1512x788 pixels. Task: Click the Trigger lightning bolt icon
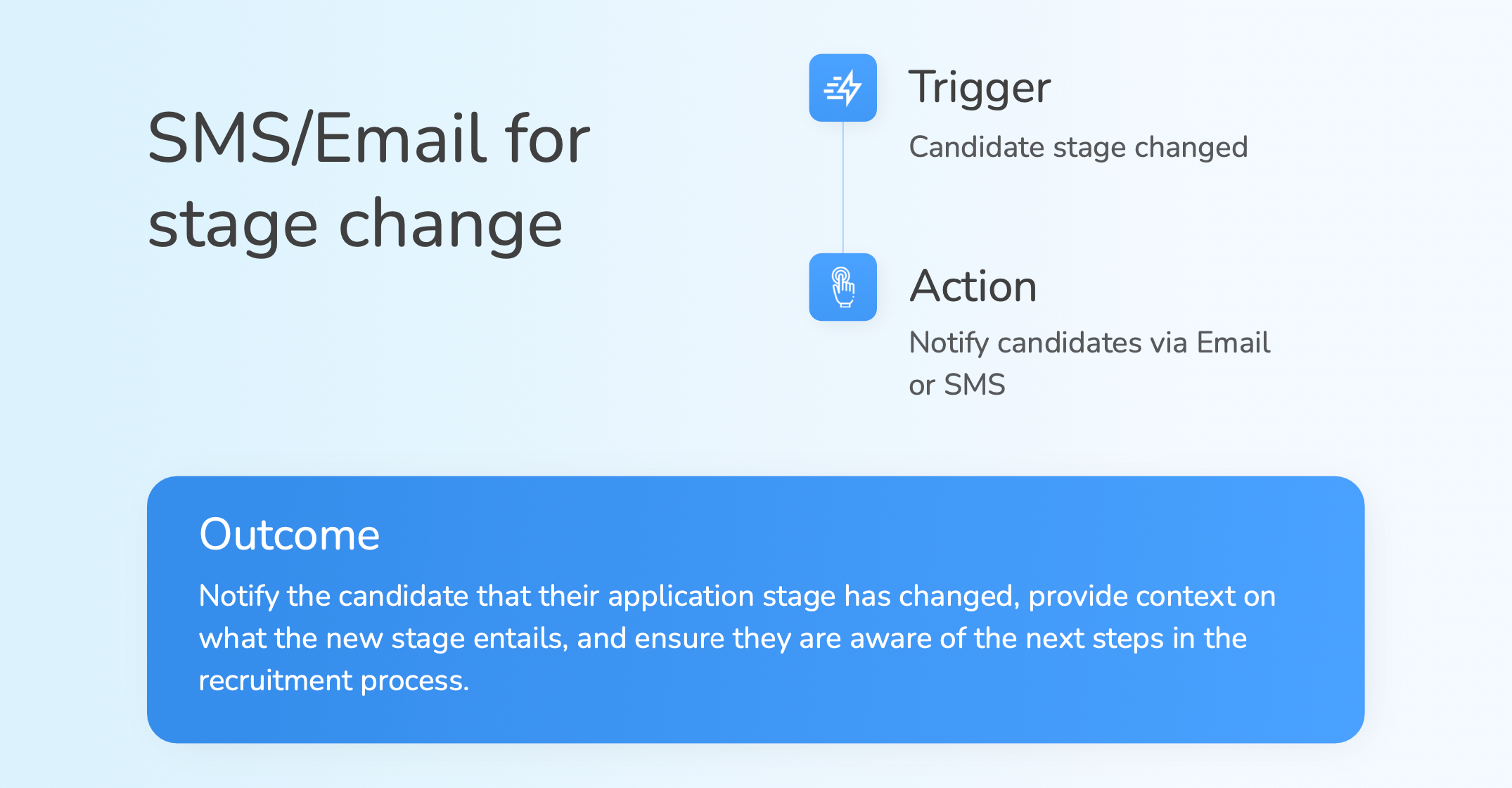tap(843, 88)
